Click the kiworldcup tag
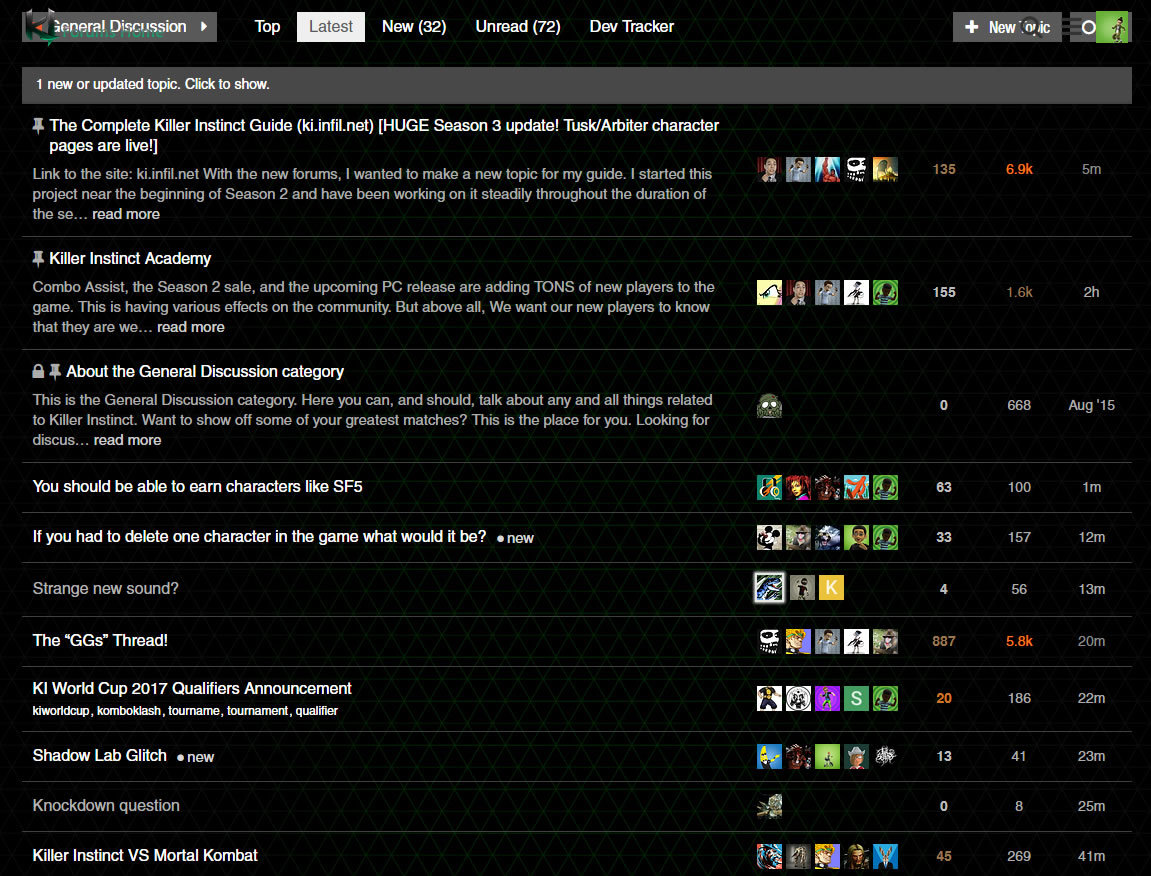The height and width of the screenshot is (876, 1151). 61,711
